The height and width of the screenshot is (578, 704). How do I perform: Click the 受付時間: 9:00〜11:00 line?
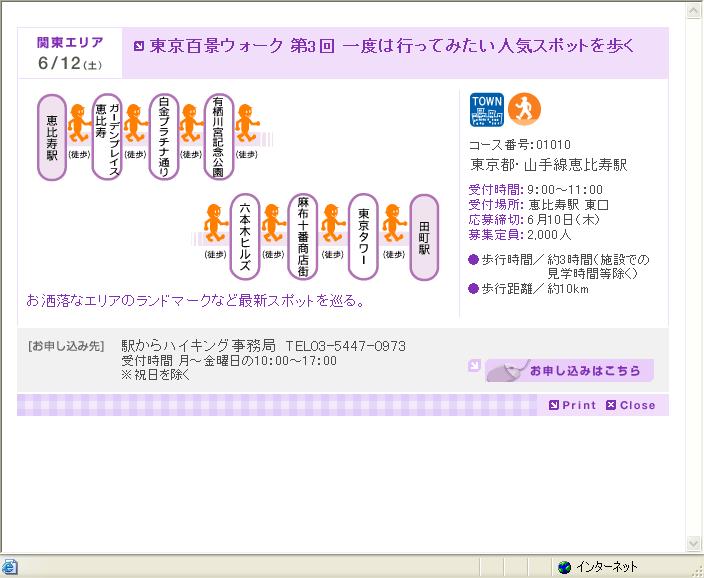point(535,190)
